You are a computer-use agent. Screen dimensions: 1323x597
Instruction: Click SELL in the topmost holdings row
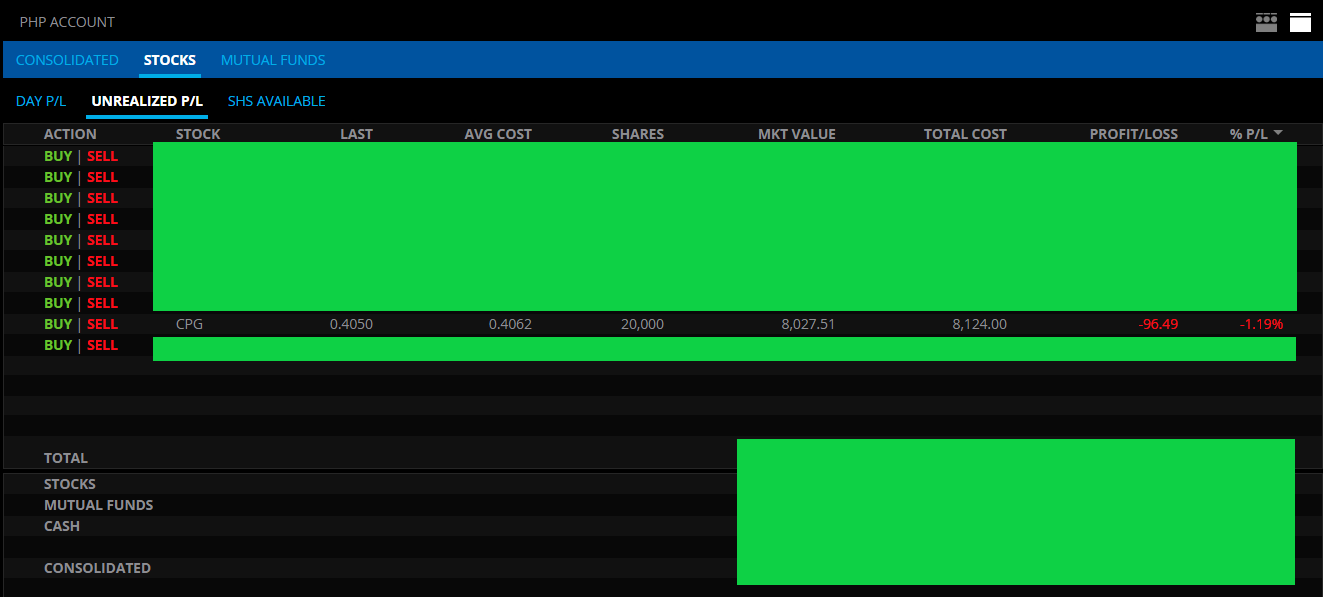[102, 156]
